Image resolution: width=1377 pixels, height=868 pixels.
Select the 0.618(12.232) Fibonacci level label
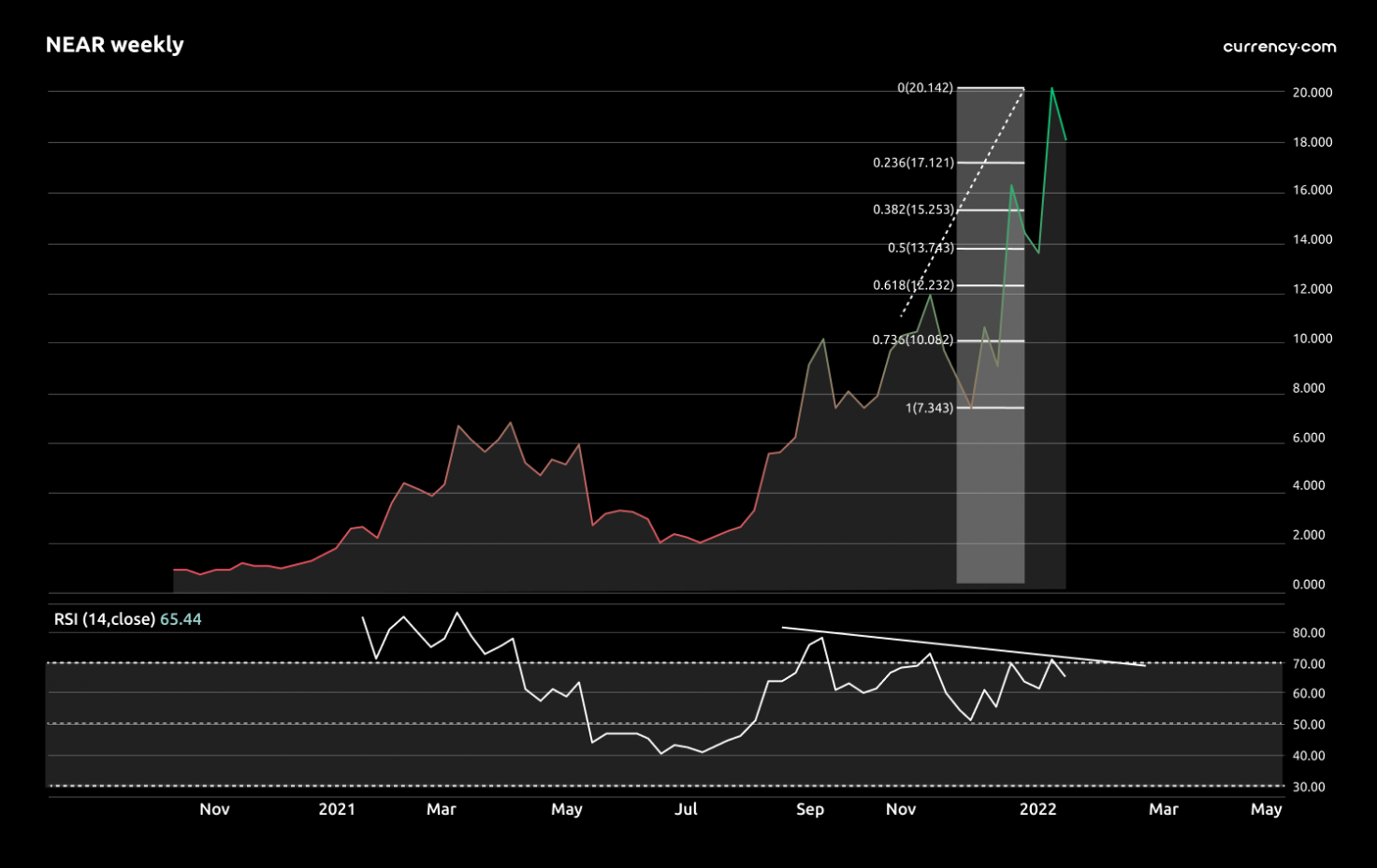pyautogui.click(x=913, y=285)
